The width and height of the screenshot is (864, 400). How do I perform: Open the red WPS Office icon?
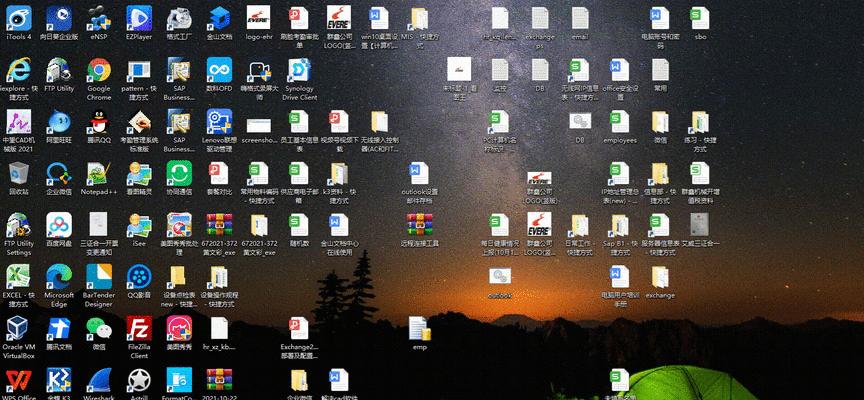point(19,380)
